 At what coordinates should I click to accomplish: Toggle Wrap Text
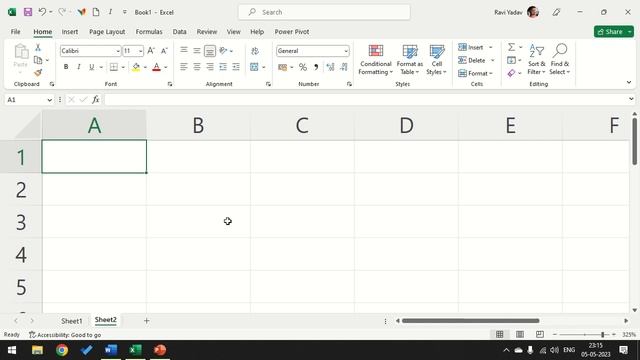click(x=255, y=51)
